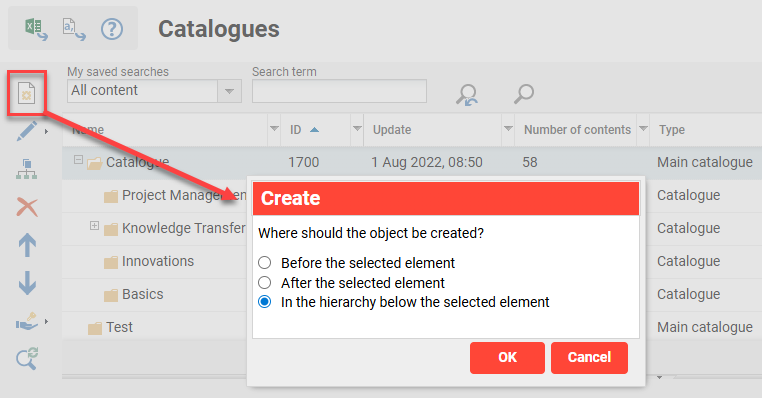Click the create new object icon
The height and width of the screenshot is (398, 762).
[27, 93]
